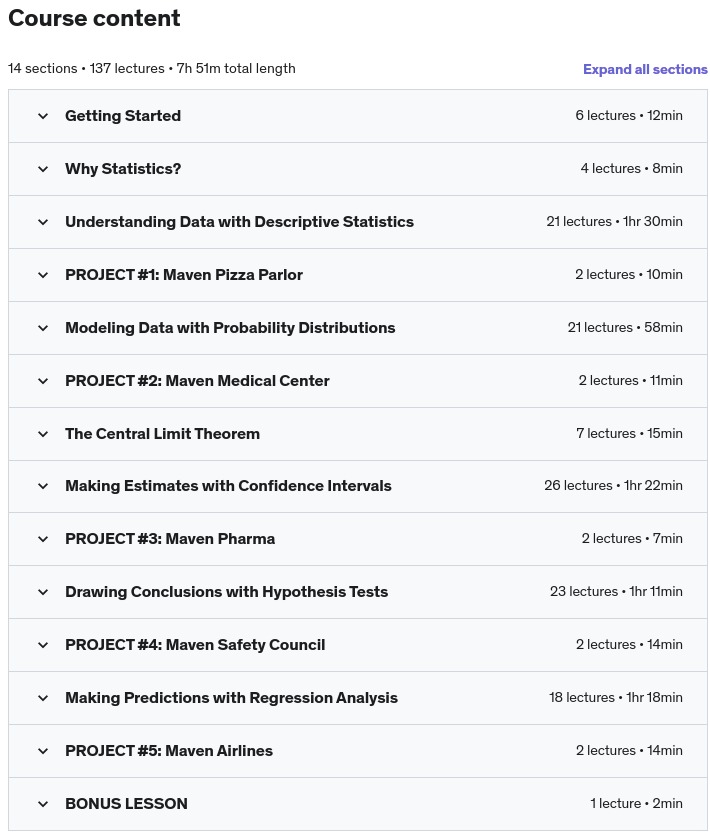Expand Getting Started section chevron

[x=43, y=116]
